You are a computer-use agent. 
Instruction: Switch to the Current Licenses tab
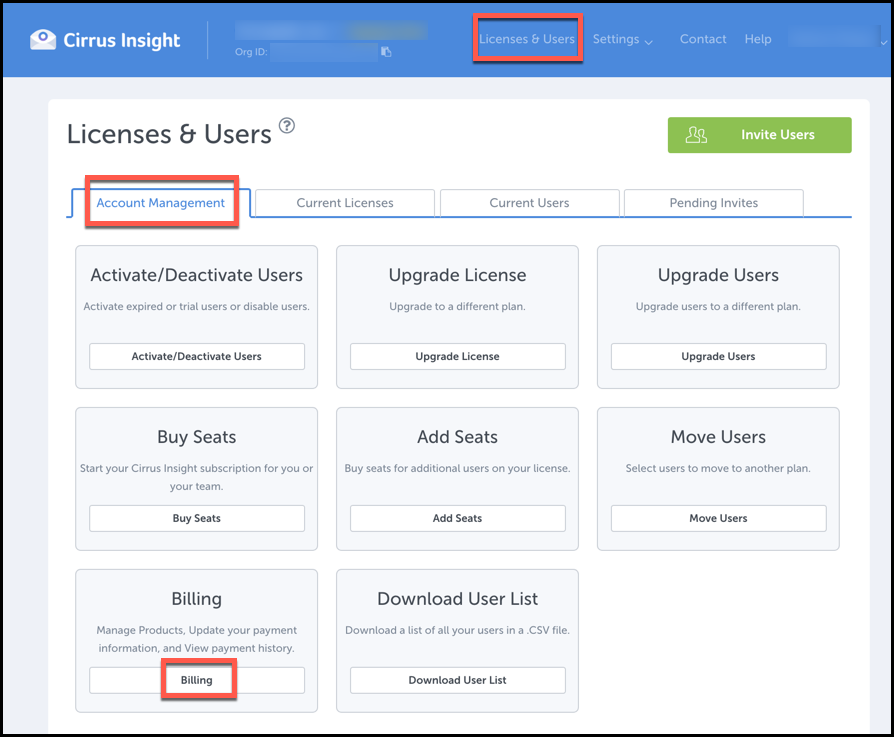click(x=345, y=203)
